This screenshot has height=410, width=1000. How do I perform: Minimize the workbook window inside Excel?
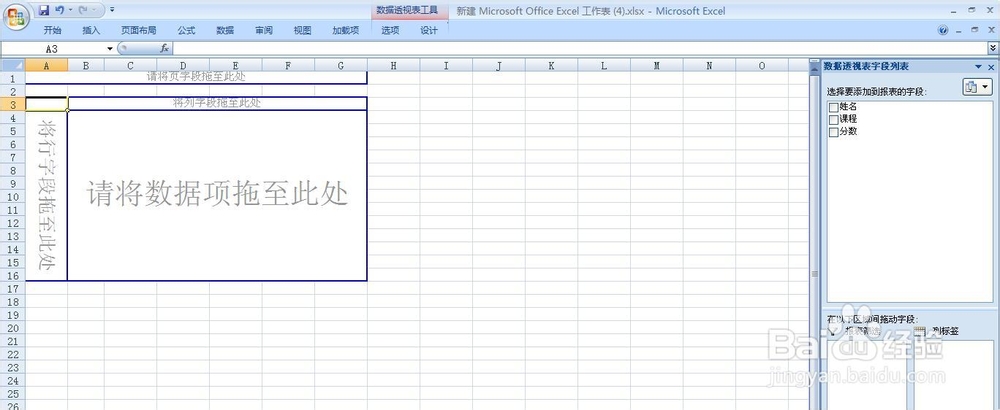click(959, 30)
